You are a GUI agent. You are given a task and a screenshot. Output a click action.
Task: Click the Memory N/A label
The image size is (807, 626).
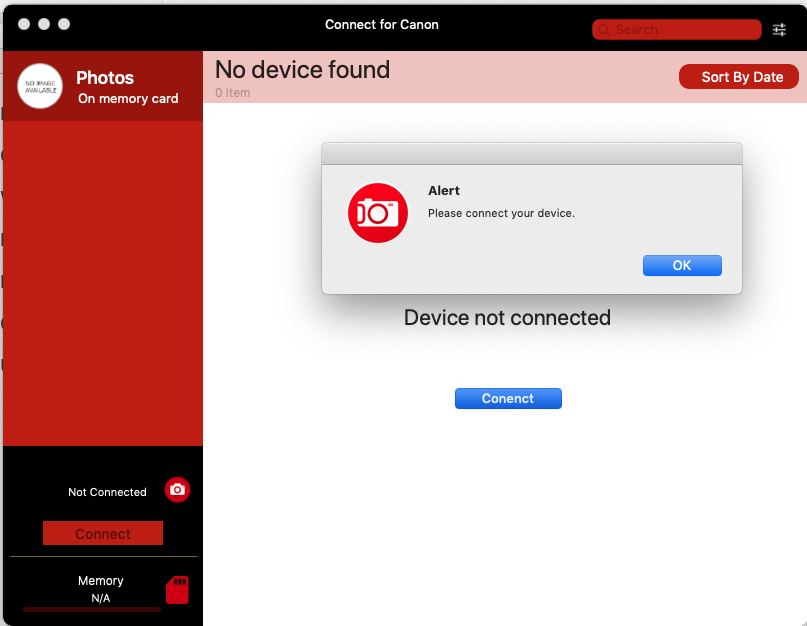point(101,589)
